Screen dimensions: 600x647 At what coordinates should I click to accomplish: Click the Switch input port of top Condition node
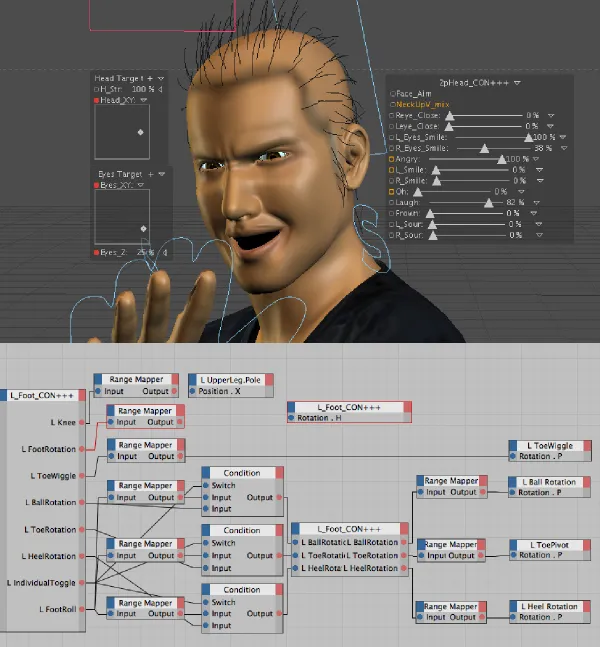[x=206, y=486]
